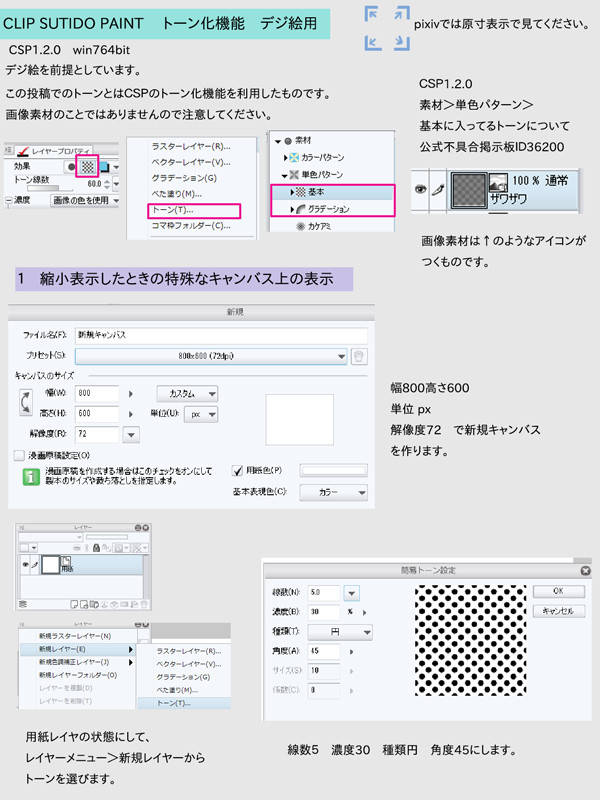
Task: Open the 800x600 (72dpi) preset dropdown
Action: coord(211,356)
